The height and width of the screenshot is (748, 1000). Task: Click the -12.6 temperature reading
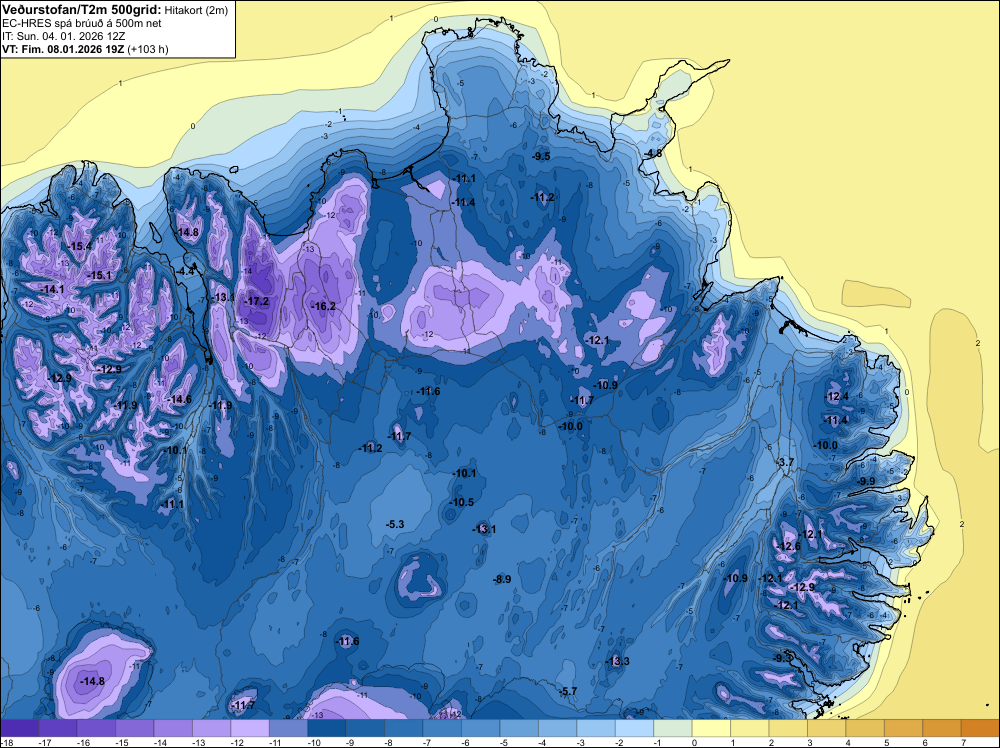coord(788,546)
